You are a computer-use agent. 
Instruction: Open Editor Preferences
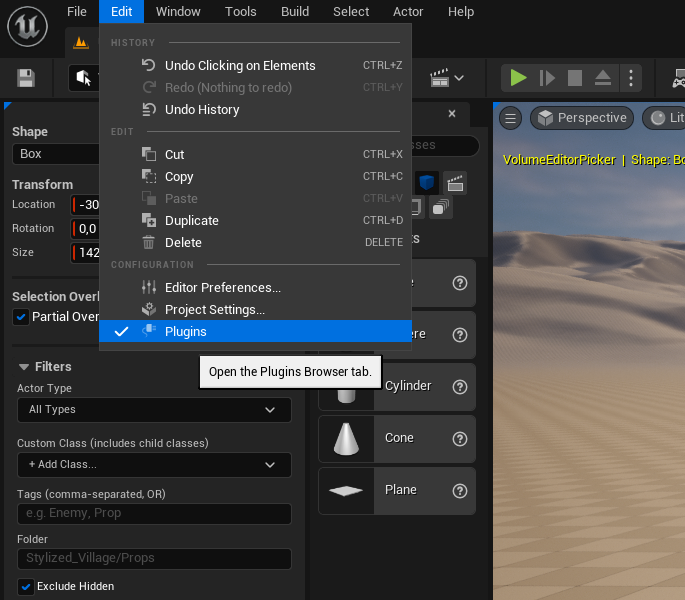pyautogui.click(x=256, y=288)
